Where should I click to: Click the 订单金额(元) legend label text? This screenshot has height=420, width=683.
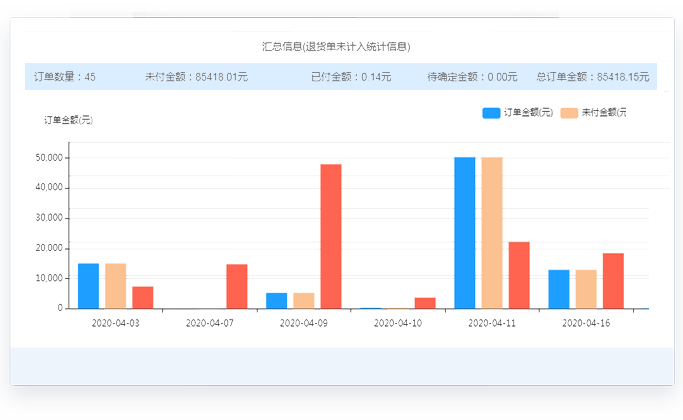pyautogui.click(x=528, y=113)
